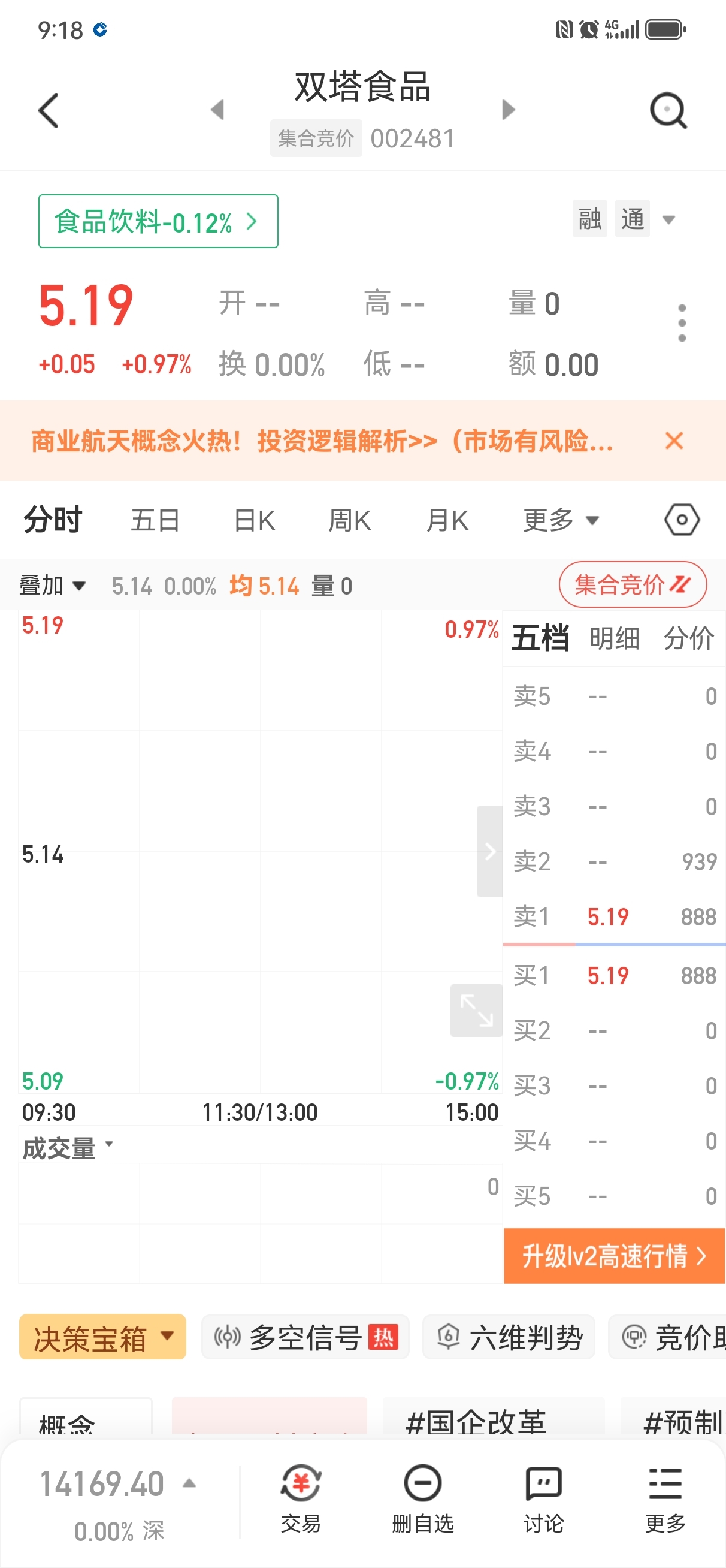The width and height of the screenshot is (726, 1568).
Task: Switch to the 日K tab
Action: tap(255, 520)
